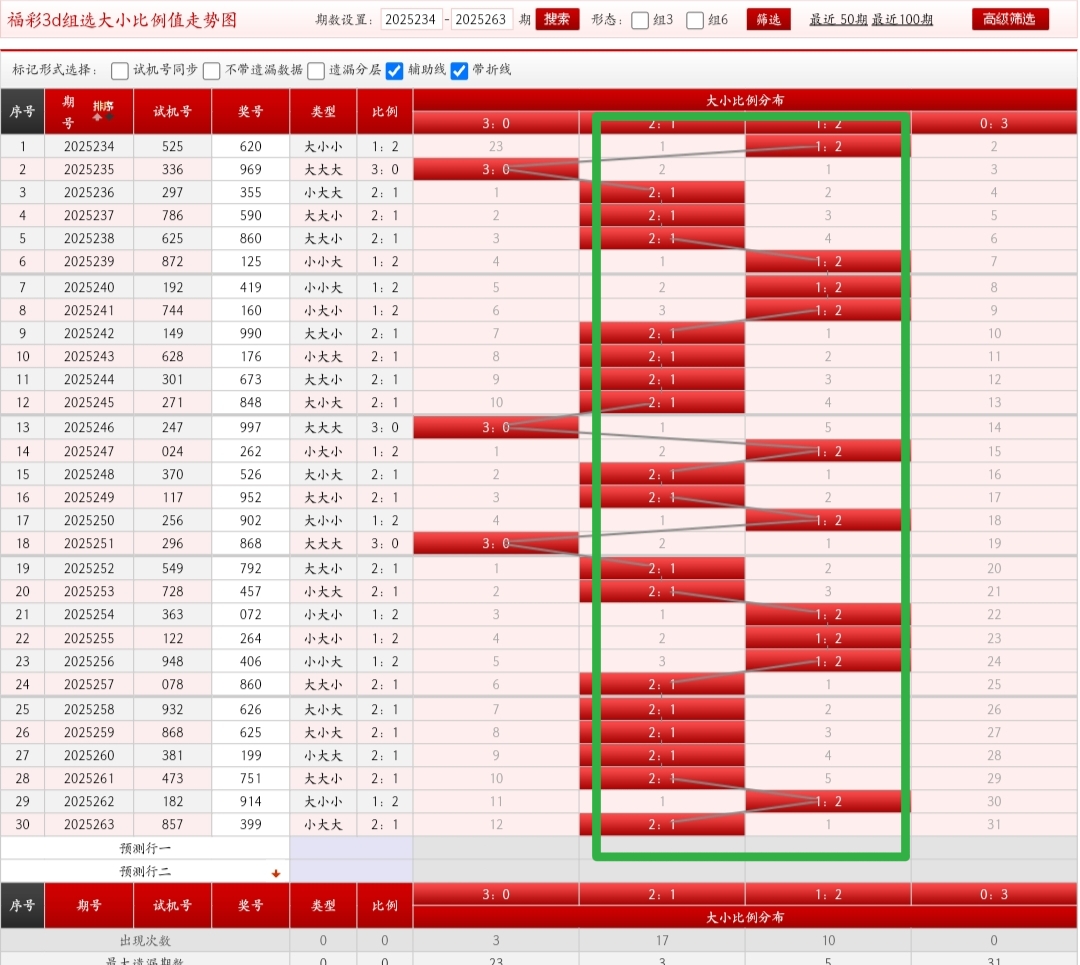This screenshot has width=1080, height=965.
Task: Select the 0:3 column header at top
Action: 994,123
